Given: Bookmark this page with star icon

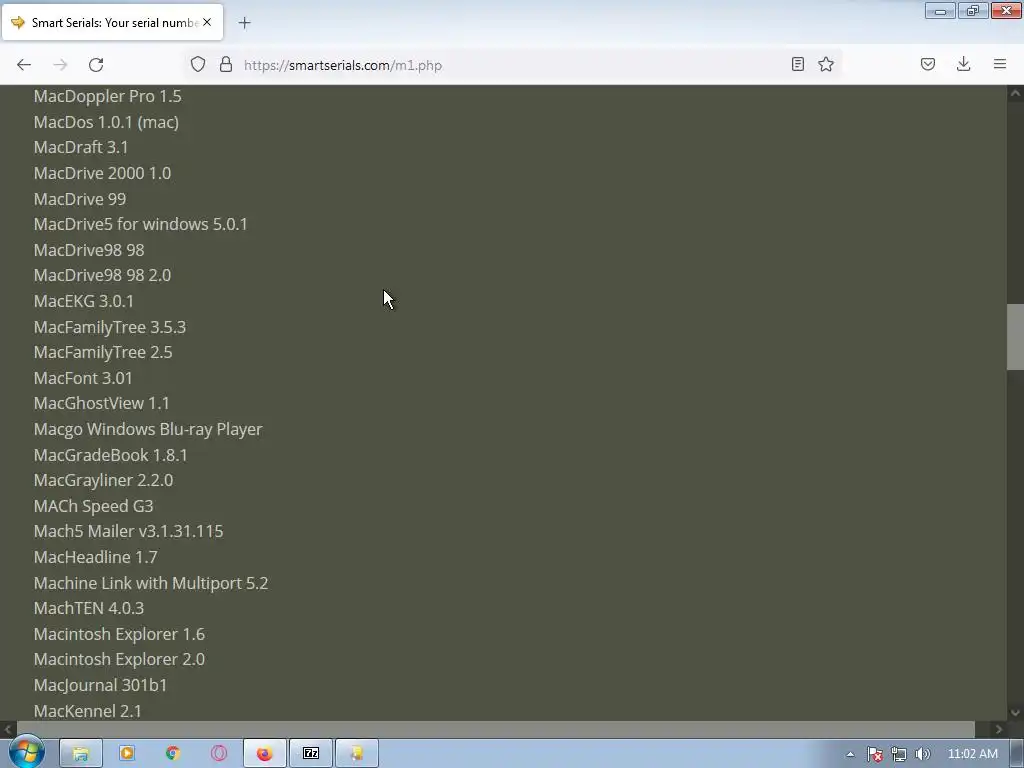Looking at the screenshot, I should click(826, 64).
